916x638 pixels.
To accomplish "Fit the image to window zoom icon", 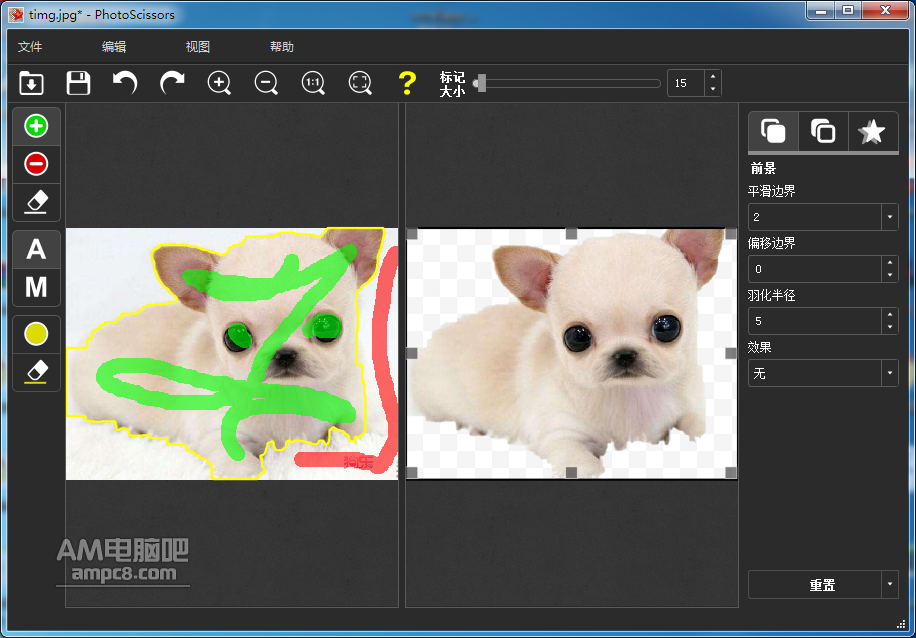I will pos(360,83).
